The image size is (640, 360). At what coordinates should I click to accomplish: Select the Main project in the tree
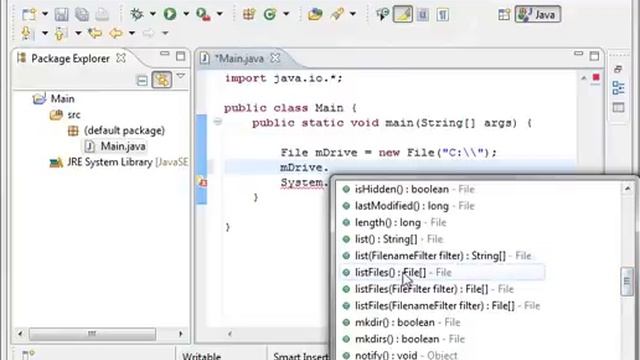point(62,99)
